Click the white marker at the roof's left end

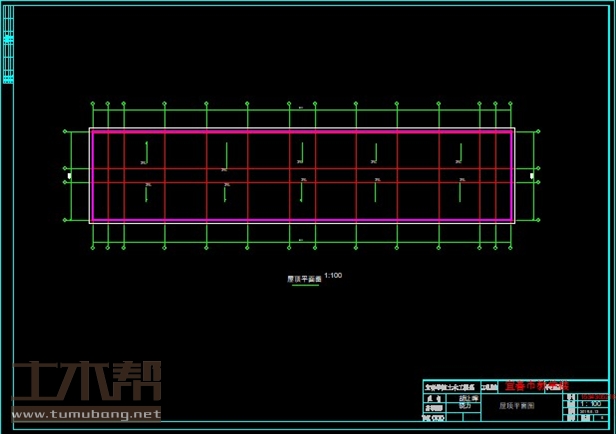(x=69, y=177)
